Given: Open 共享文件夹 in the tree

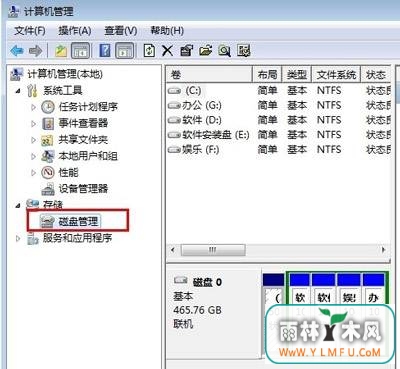Looking at the screenshot, I should point(83,139).
